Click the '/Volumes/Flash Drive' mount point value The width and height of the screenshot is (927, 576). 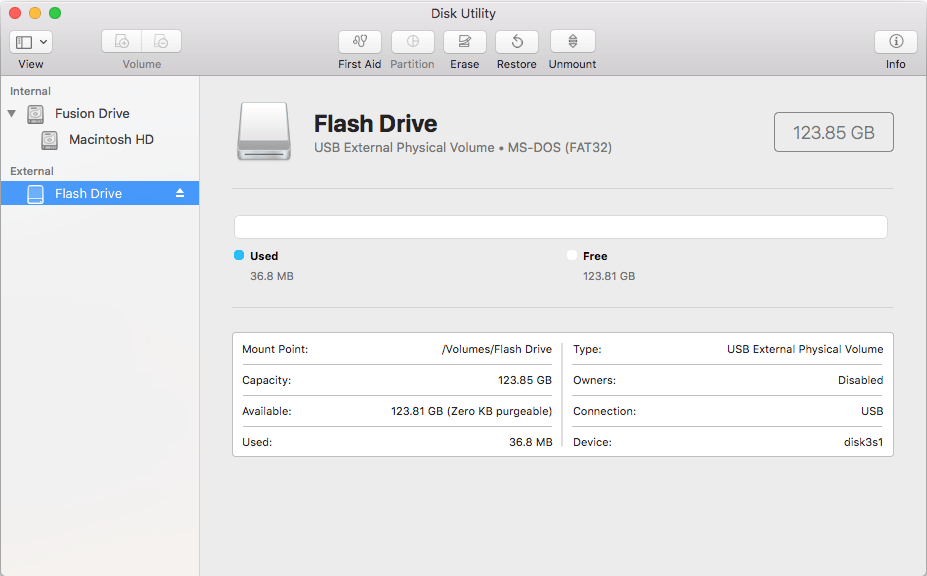[497, 350]
